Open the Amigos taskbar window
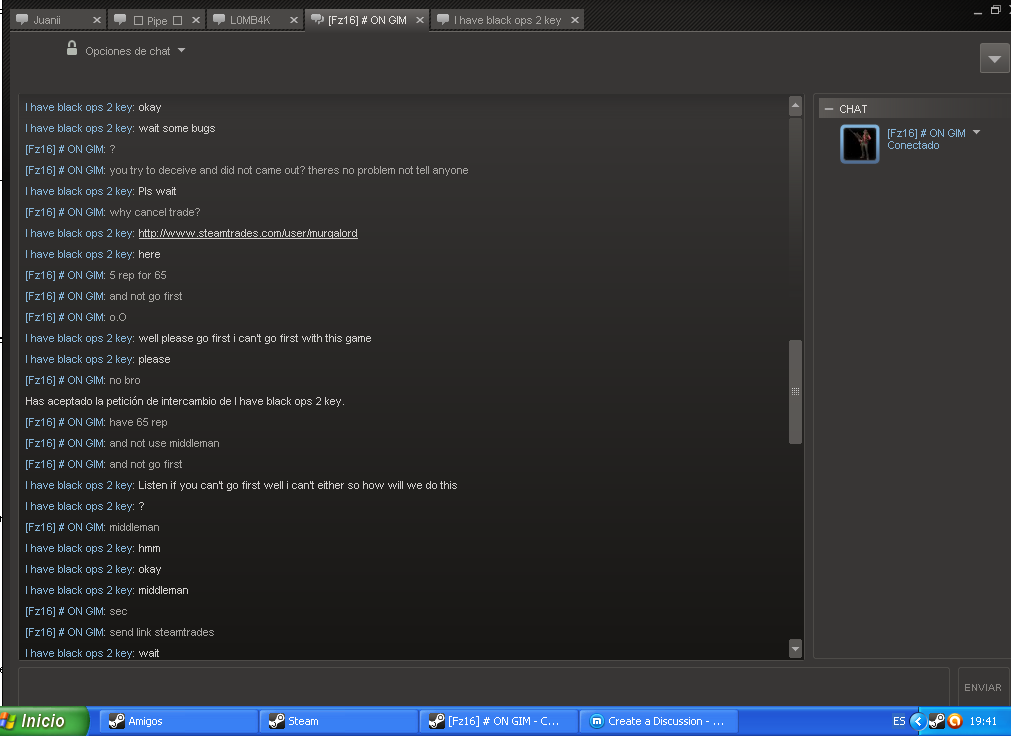Viewport: 1011px width, 736px height. [179, 721]
